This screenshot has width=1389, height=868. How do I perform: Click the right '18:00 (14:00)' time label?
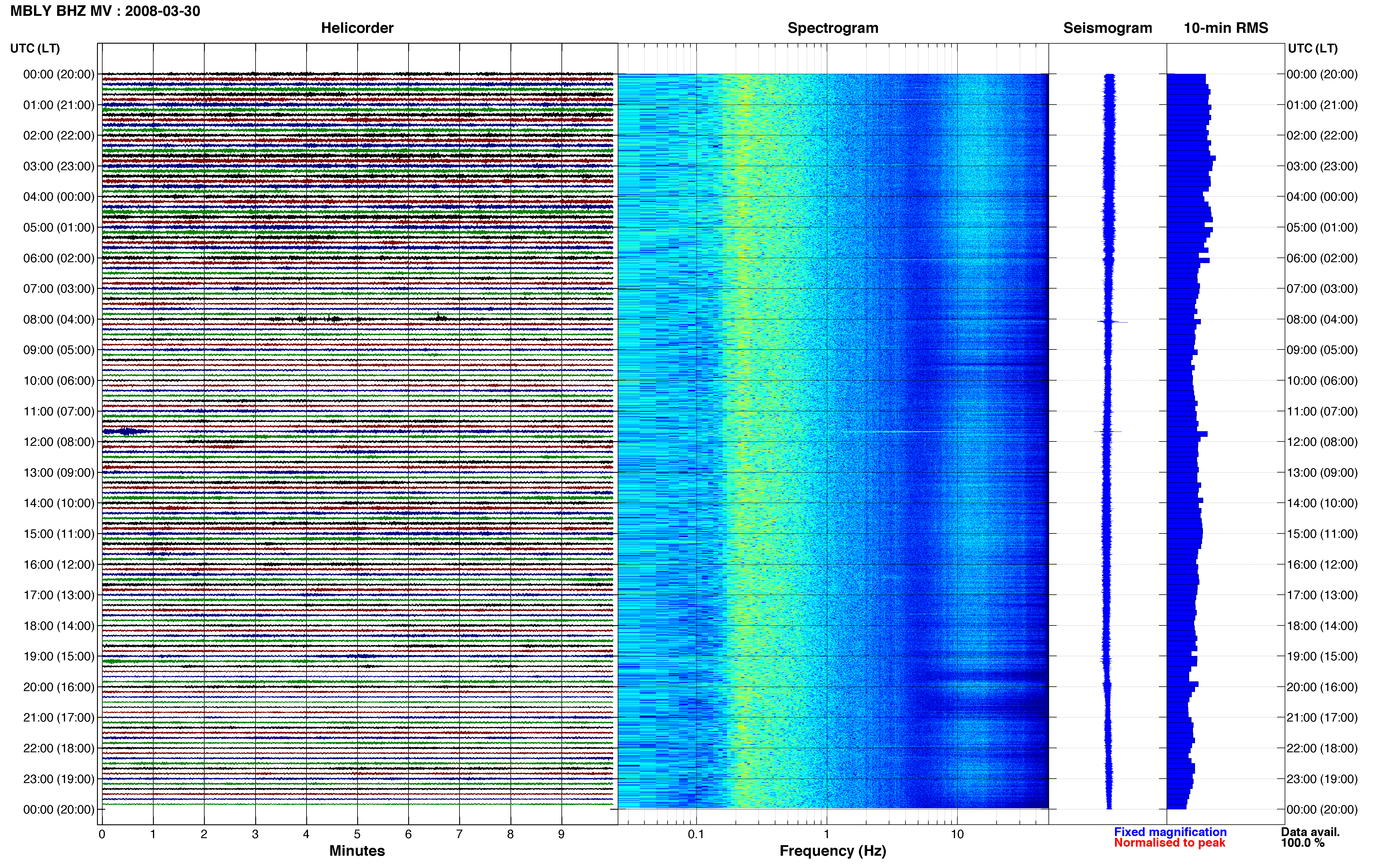(1322, 626)
